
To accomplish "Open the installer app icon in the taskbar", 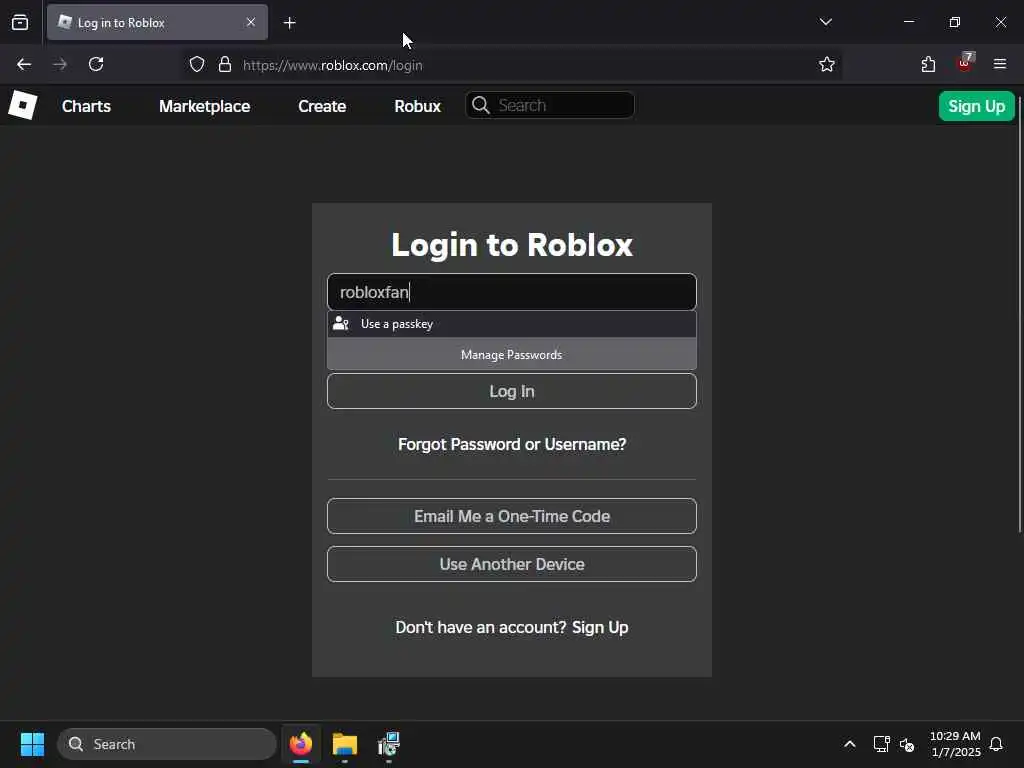I will [x=389, y=744].
